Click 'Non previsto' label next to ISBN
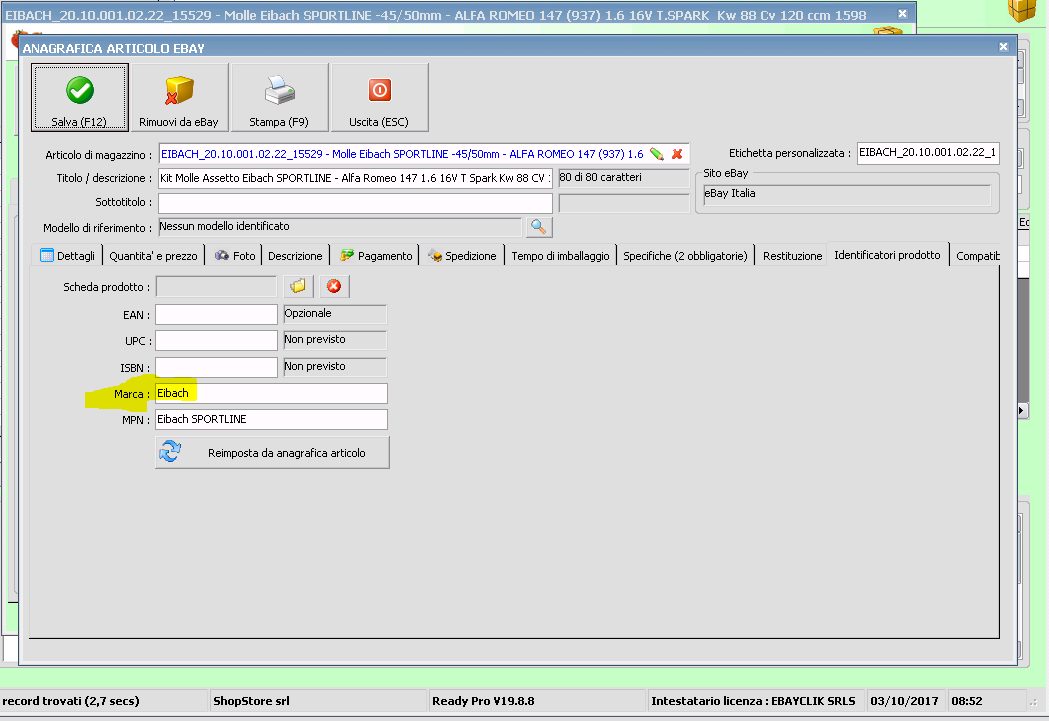 [335, 367]
